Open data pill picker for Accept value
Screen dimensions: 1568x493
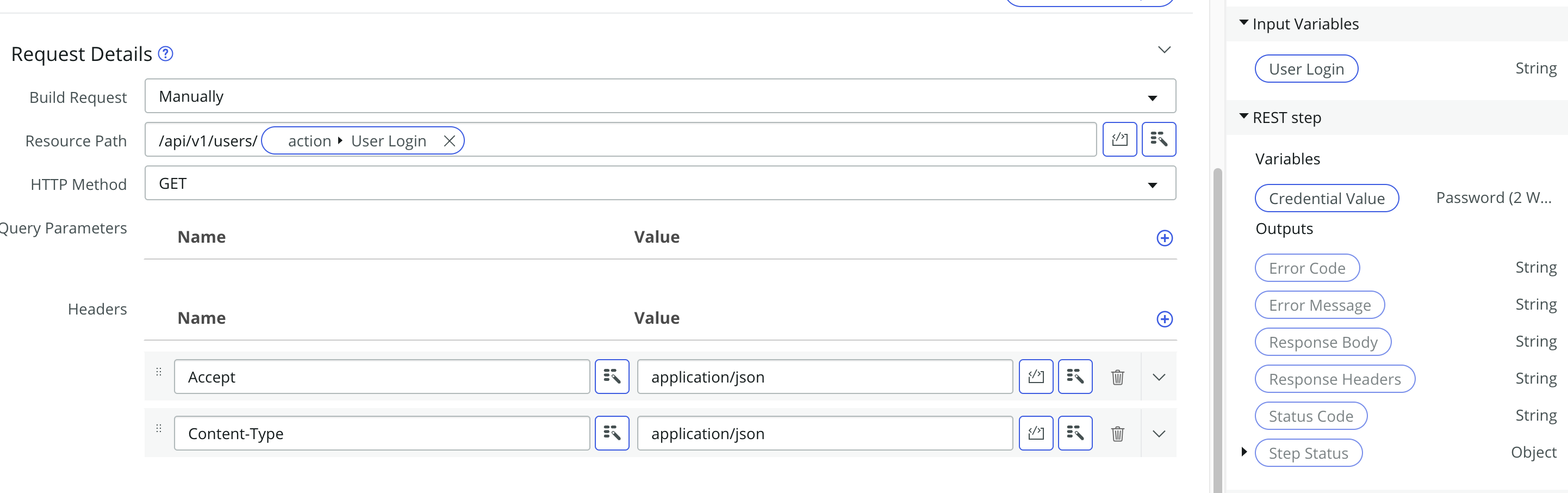tap(1075, 377)
